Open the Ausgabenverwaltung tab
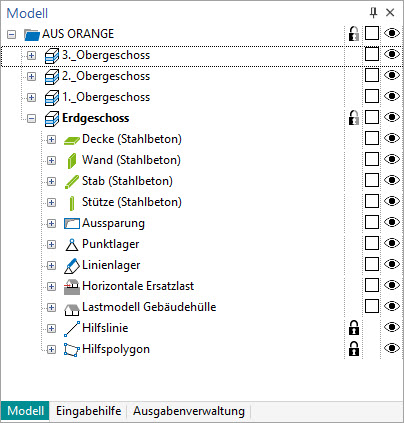Viewport: 404px width, 423px height. (189, 411)
